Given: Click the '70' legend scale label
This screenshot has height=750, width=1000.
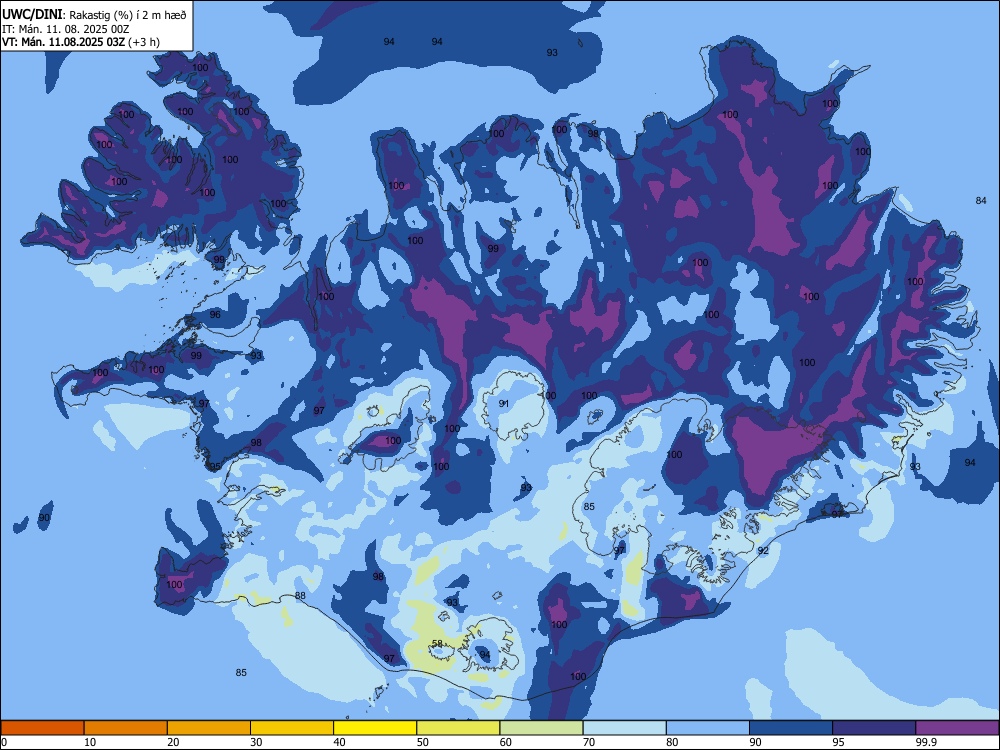Looking at the screenshot, I should pos(589,742).
